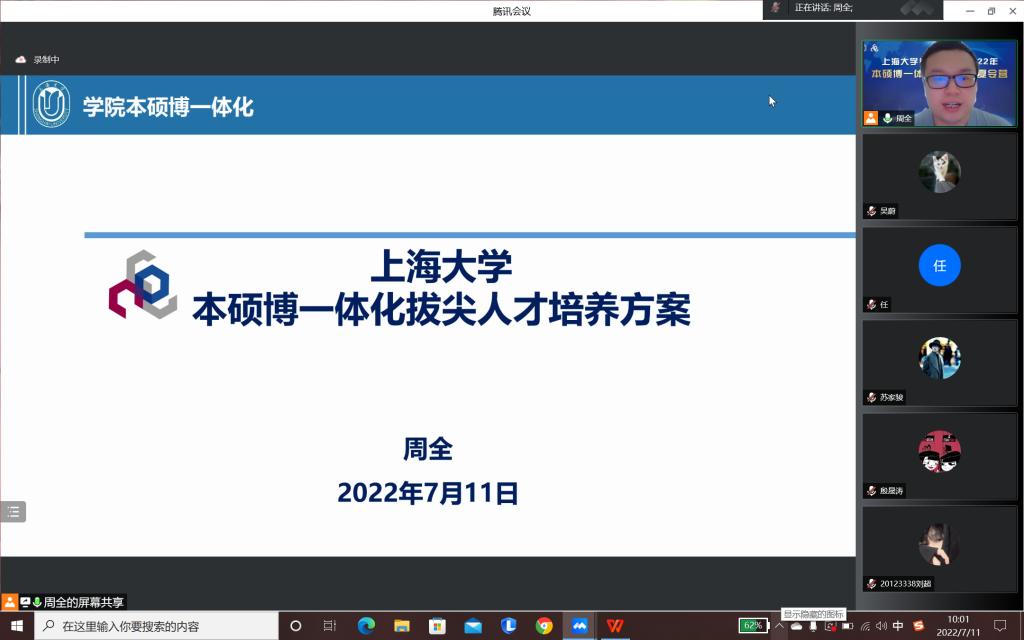Image resolution: width=1024 pixels, height=640 pixels.
Task: Click the cloud recording indicator 录制中
Action: pyautogui.click(x=38, y=60)
